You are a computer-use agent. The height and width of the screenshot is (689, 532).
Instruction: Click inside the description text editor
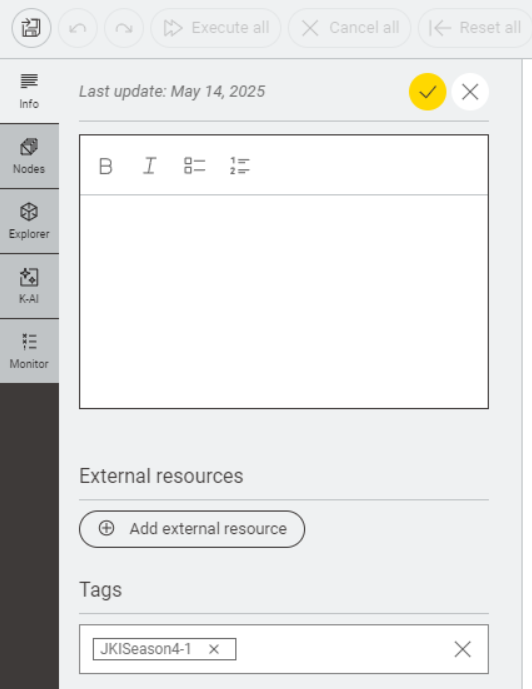(284, 301)
